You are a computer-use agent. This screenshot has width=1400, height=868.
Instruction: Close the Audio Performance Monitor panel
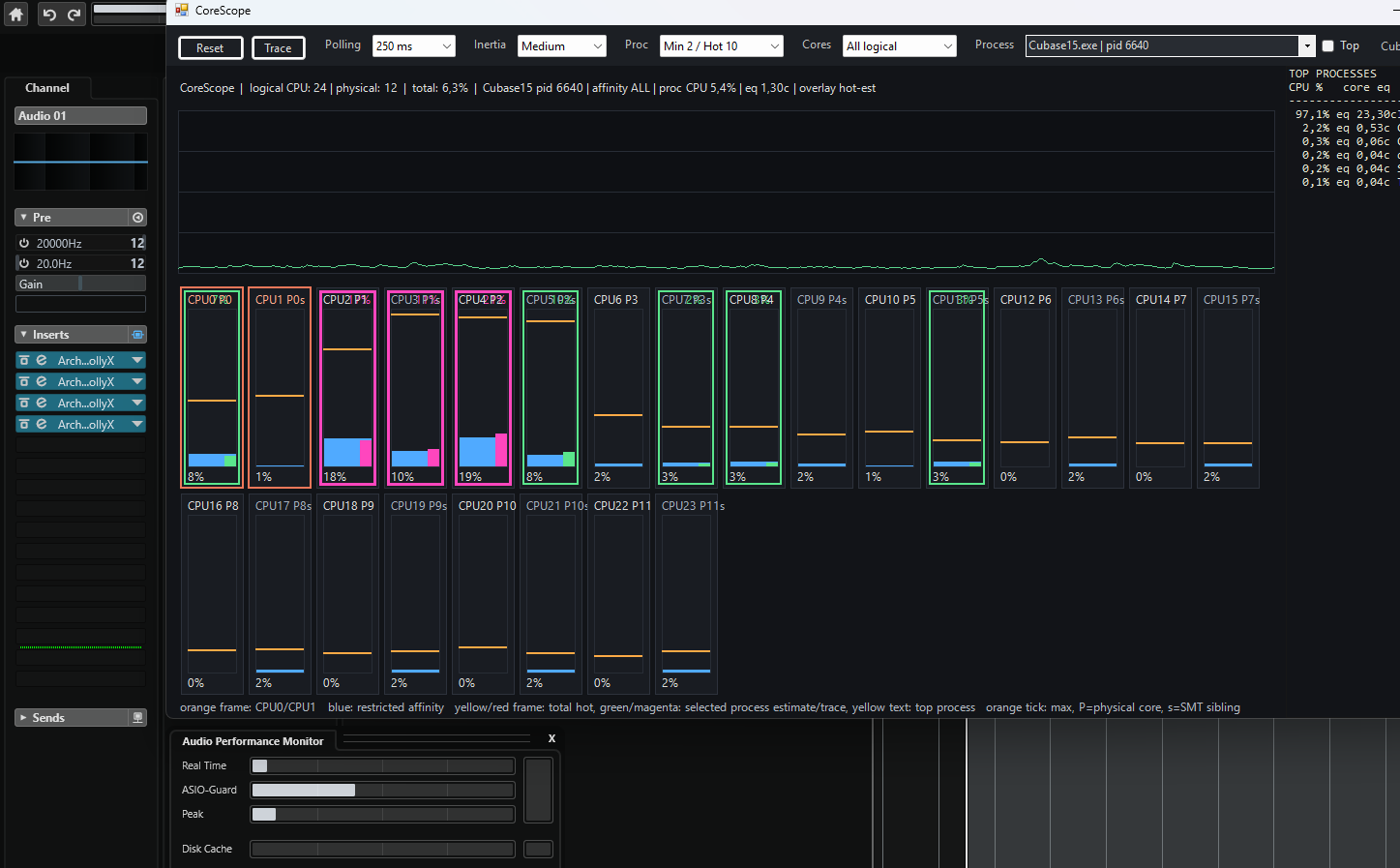[551, 738]
